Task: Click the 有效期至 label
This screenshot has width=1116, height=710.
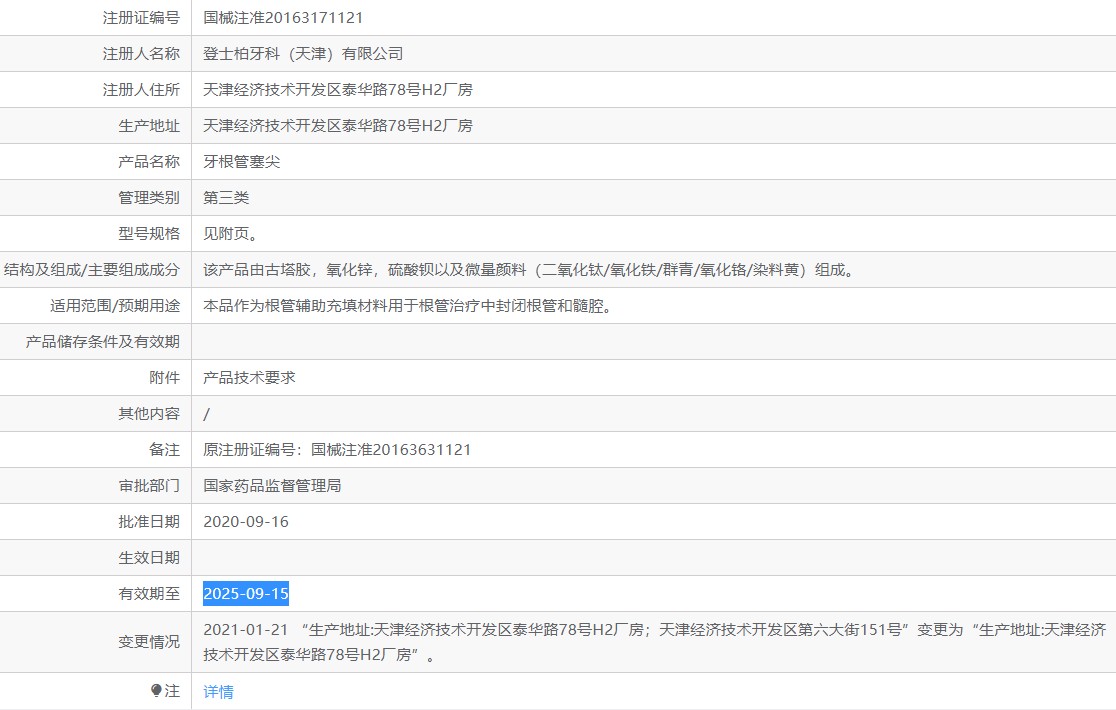Action: pyautogui.click(x=149, y=594)
